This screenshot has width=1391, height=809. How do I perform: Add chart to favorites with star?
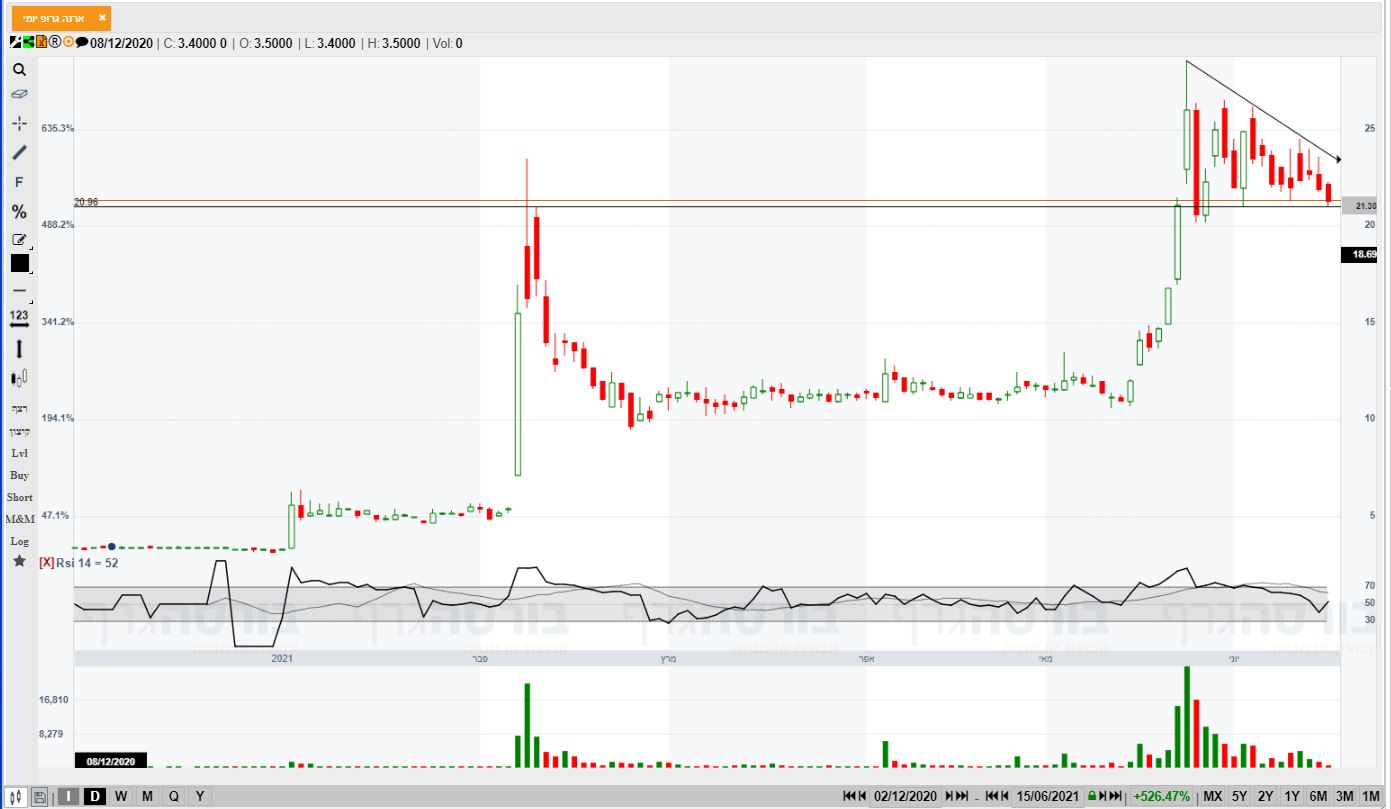19,561
